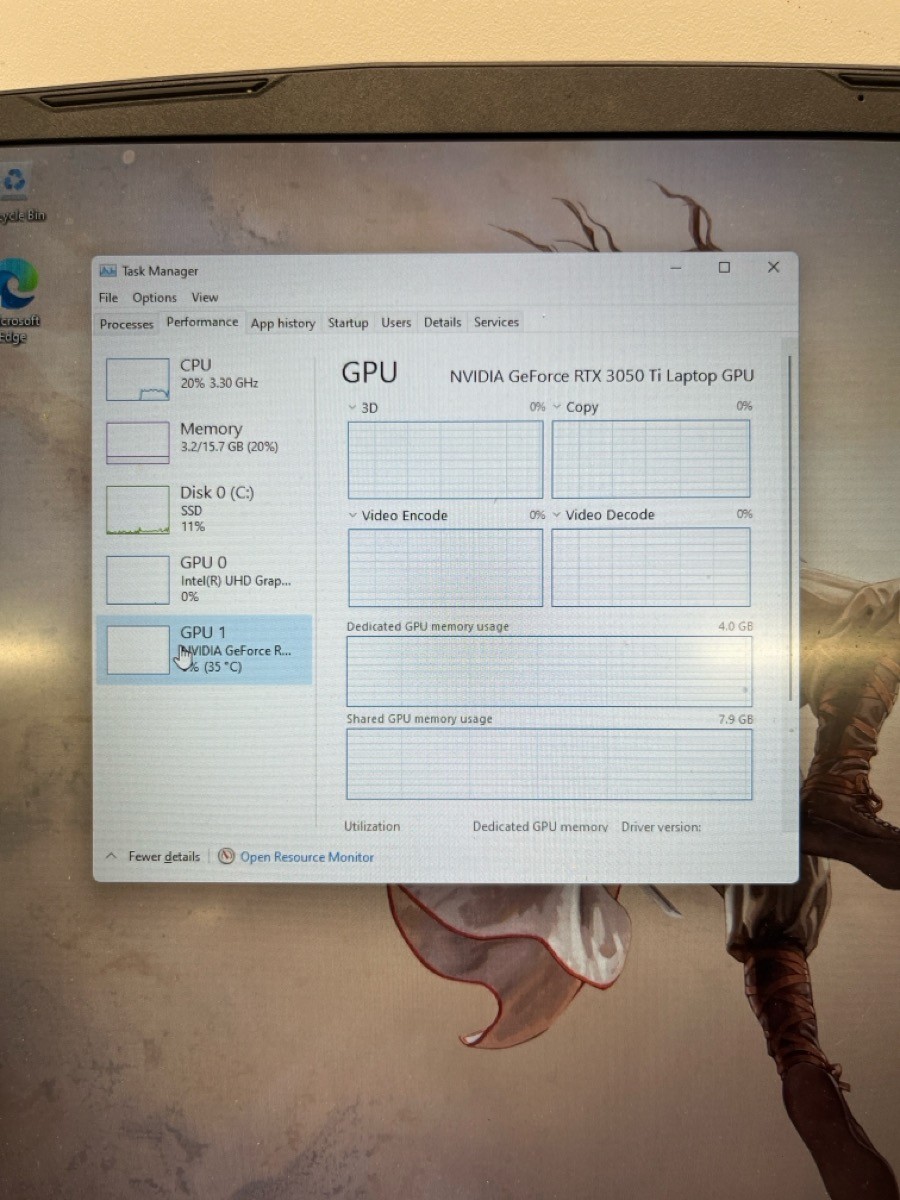Switch to the App history tab
The image size is (900, 1200).
(283, 323)
